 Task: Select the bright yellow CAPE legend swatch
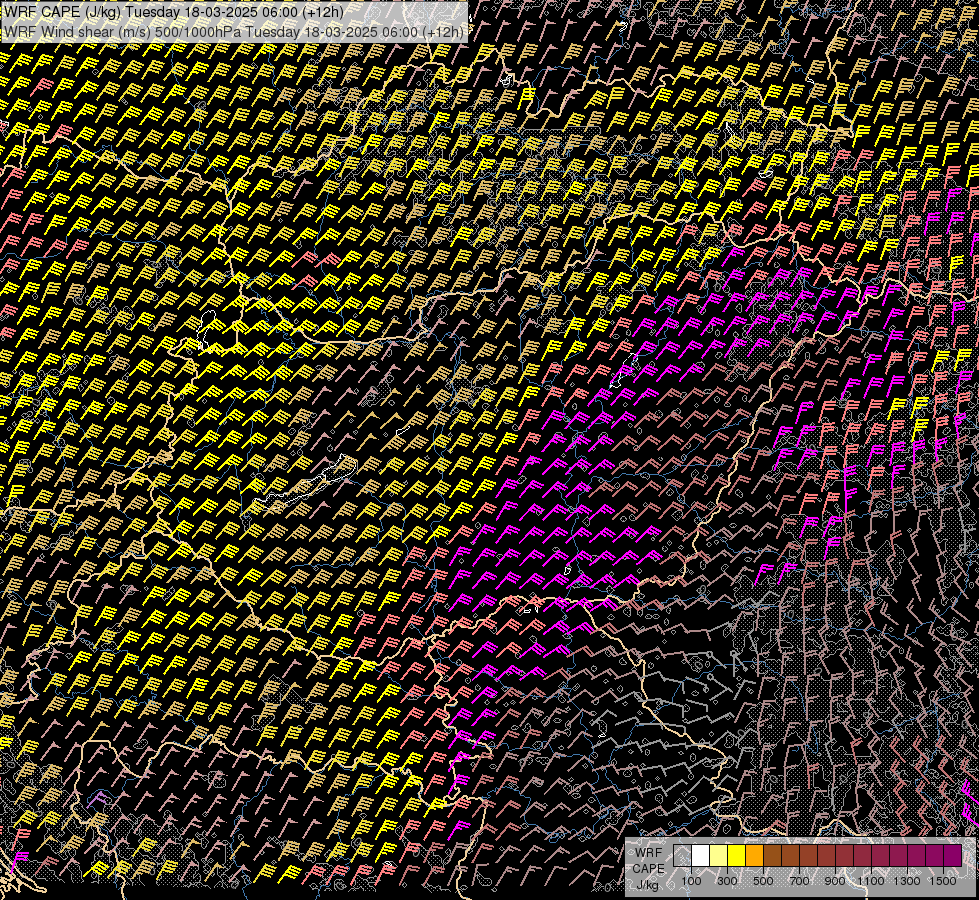point(737,855)
